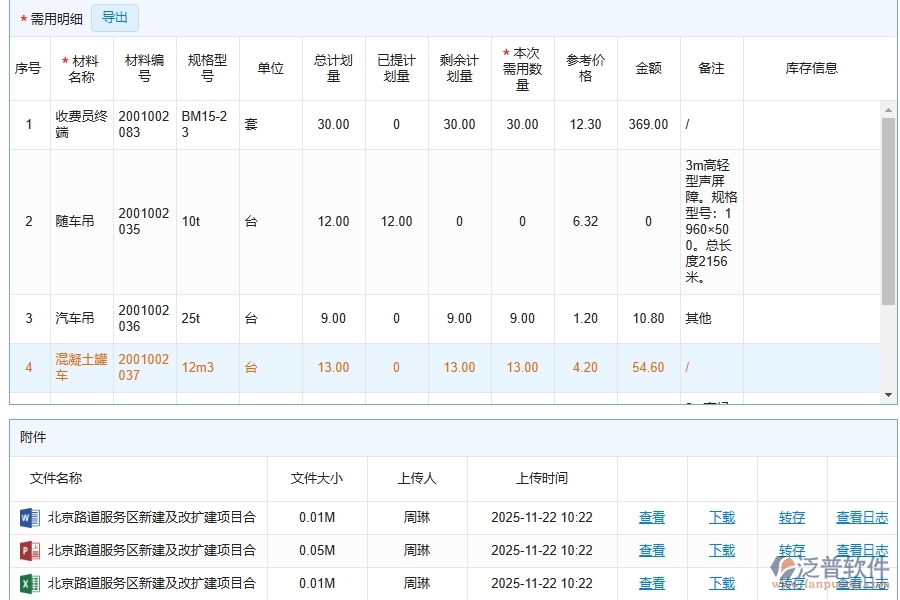Download the Excel attachment
The width and height of the screenshot is (900, 600).
(722, 584)
